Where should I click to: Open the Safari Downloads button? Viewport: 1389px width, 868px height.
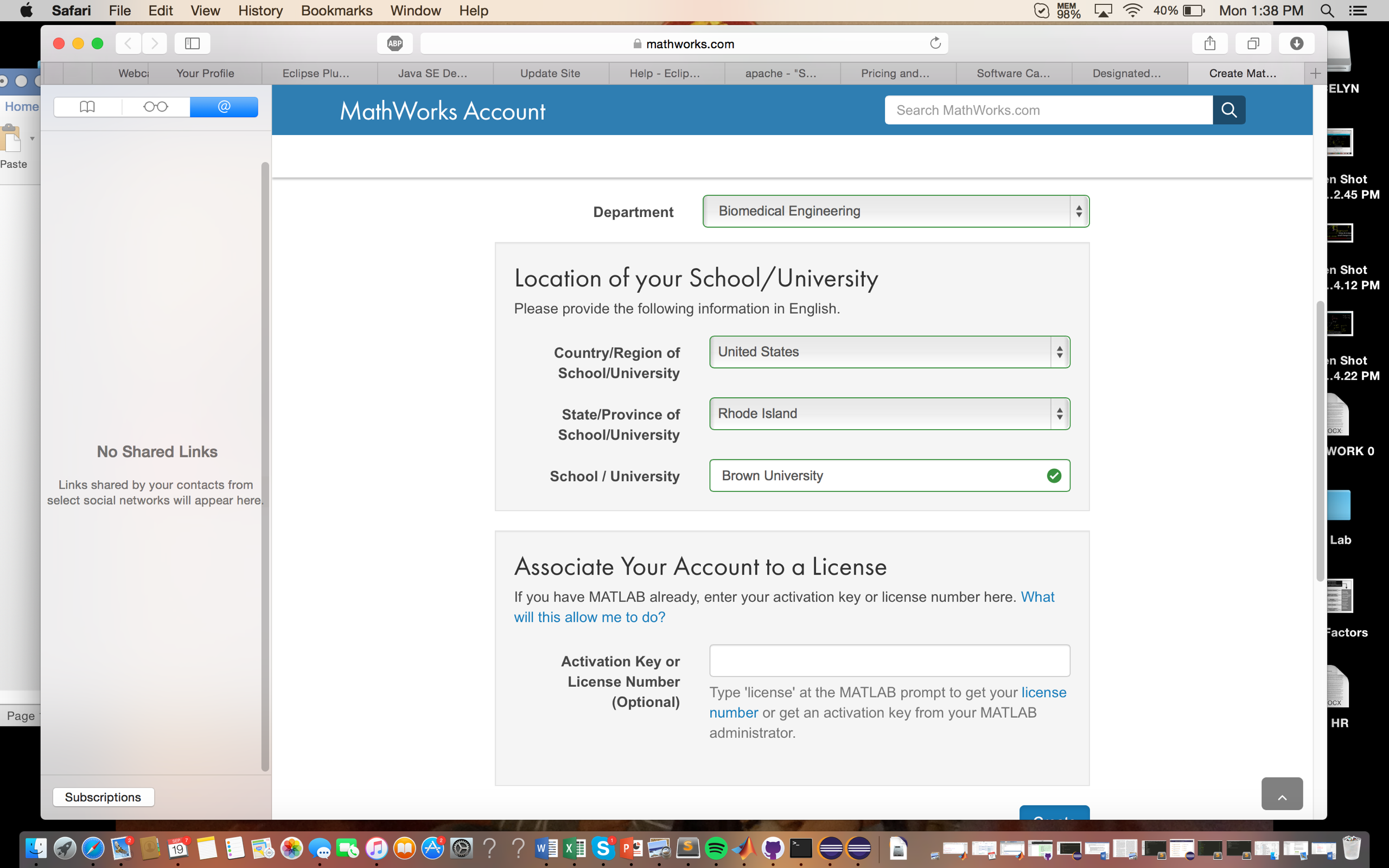point(1297,43)
